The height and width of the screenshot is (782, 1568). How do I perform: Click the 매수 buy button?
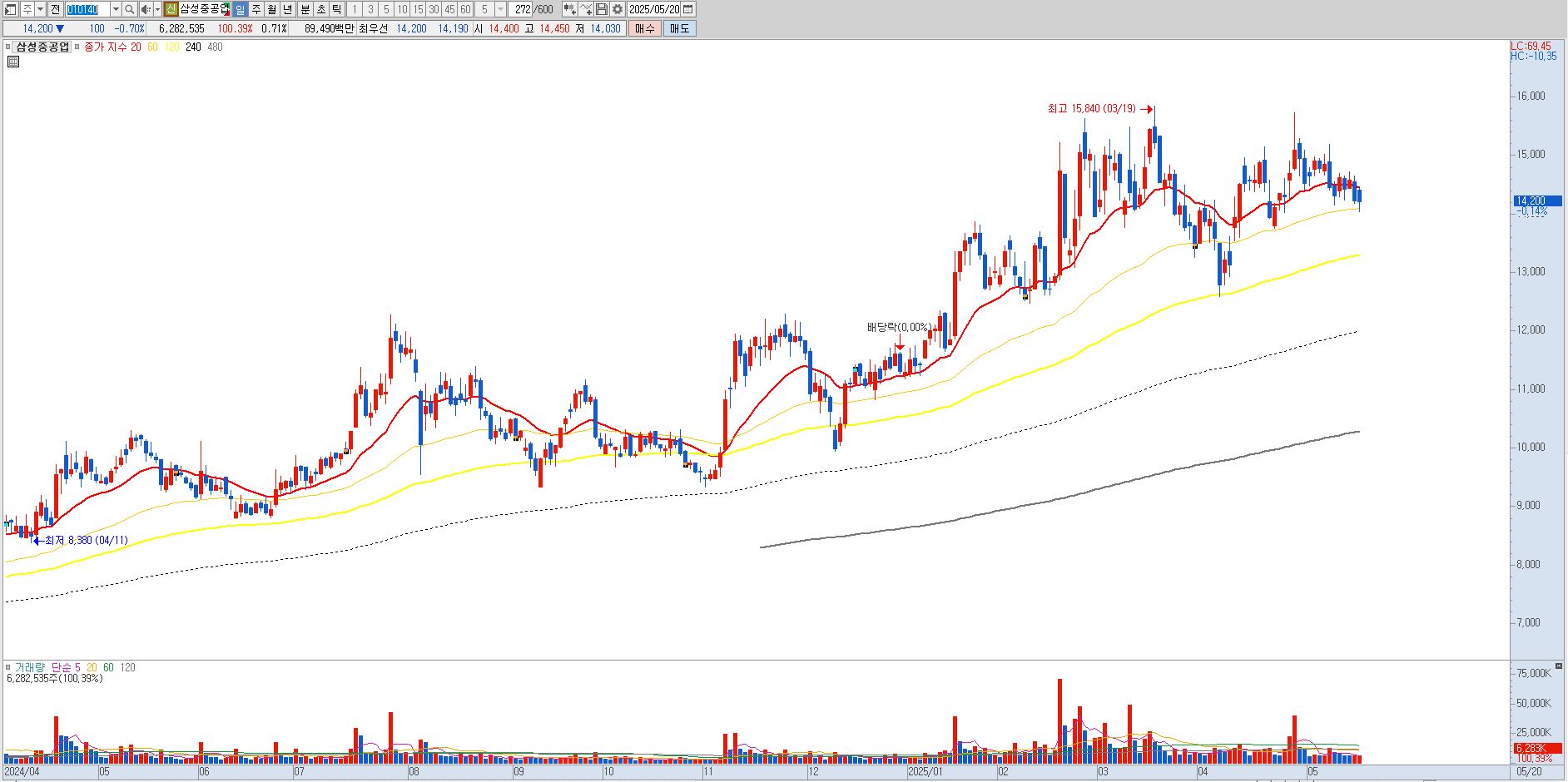pyautogui.click(x=645, y=28)
